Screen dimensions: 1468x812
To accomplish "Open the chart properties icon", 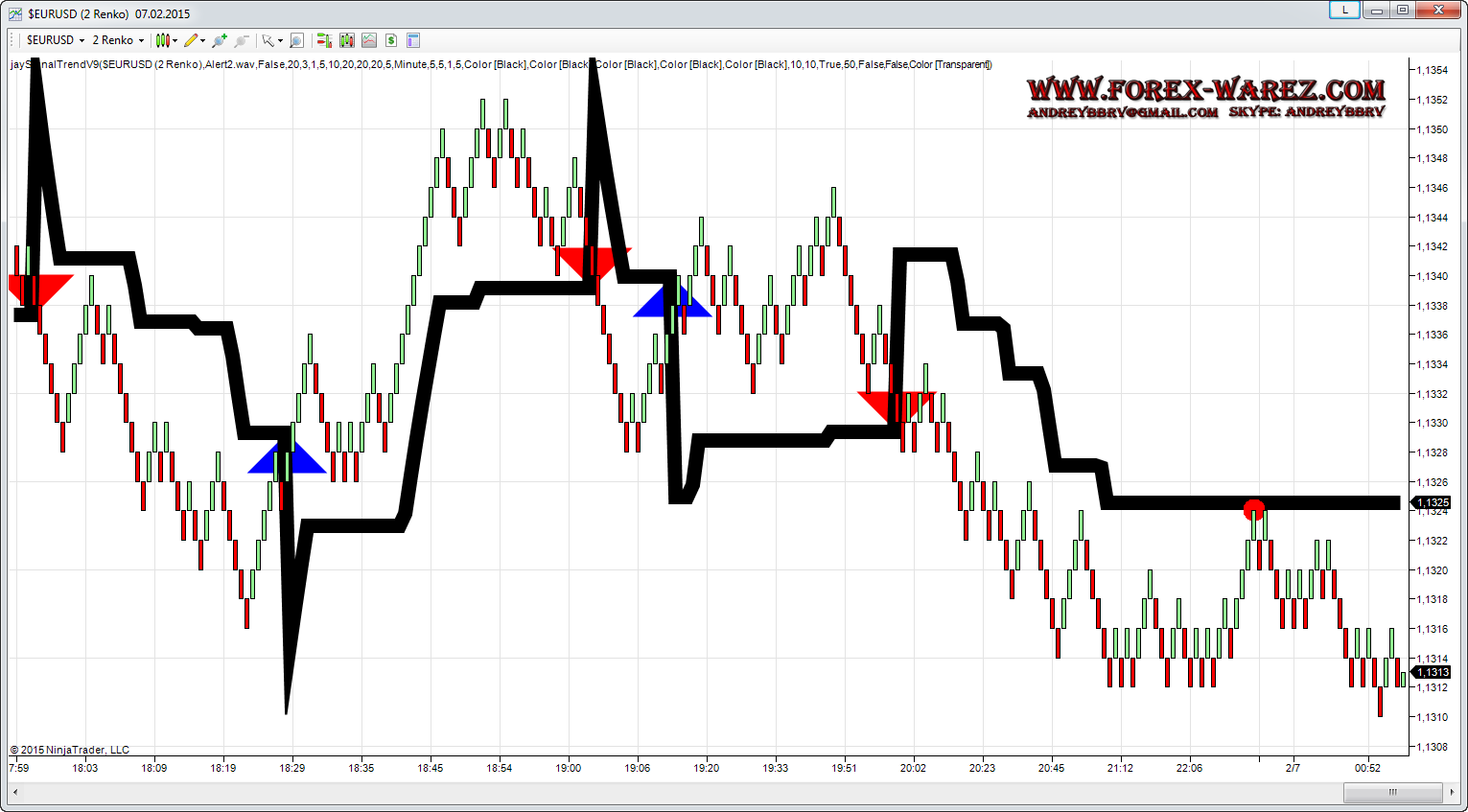I will click(413, 40).
